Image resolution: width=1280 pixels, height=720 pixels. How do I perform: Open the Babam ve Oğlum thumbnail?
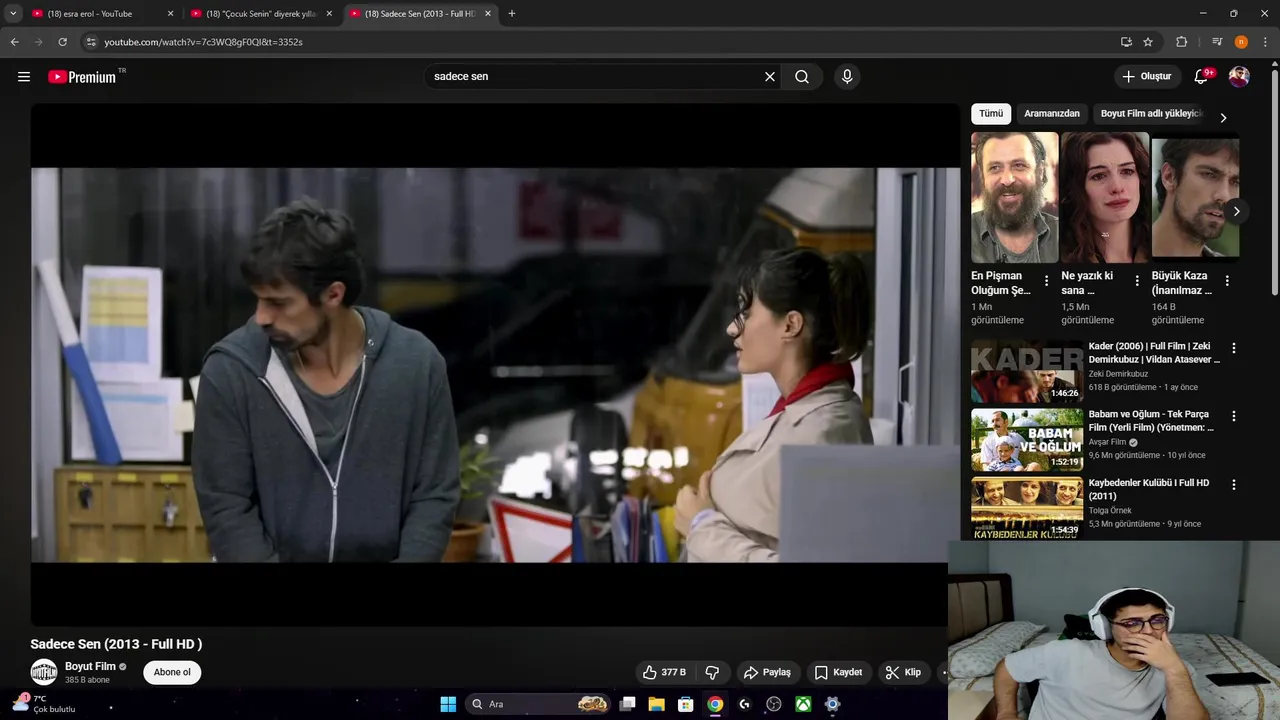click(1027, 440)
